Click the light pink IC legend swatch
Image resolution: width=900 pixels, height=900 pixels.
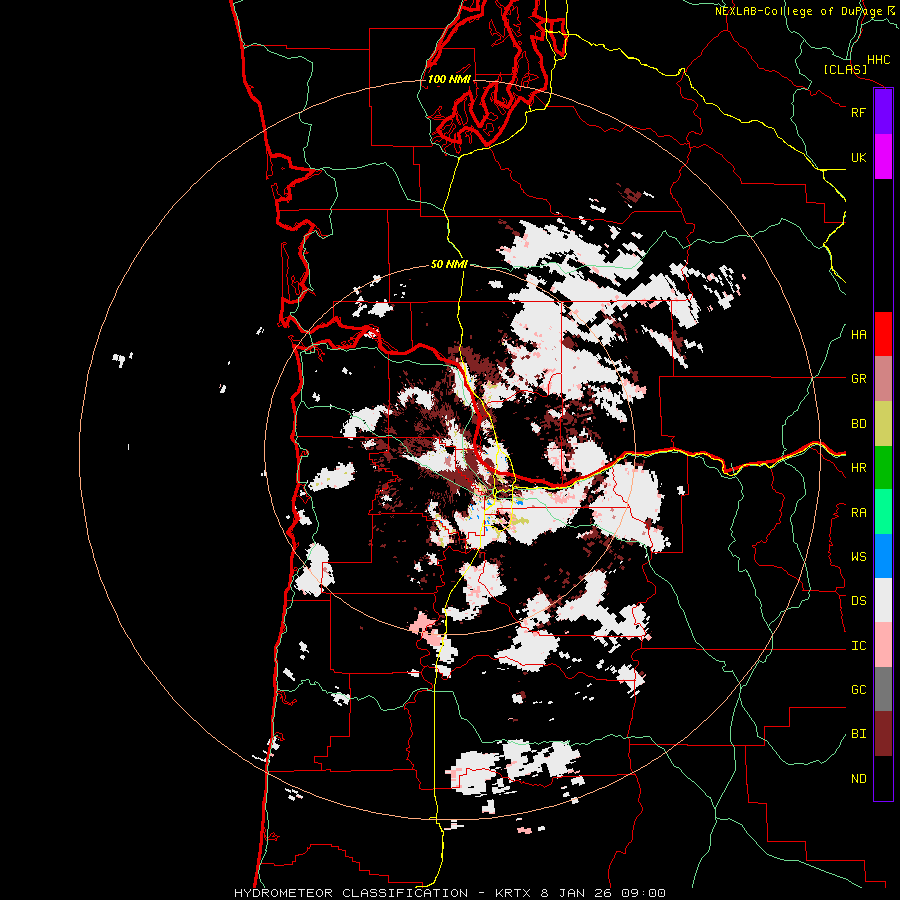883,645
